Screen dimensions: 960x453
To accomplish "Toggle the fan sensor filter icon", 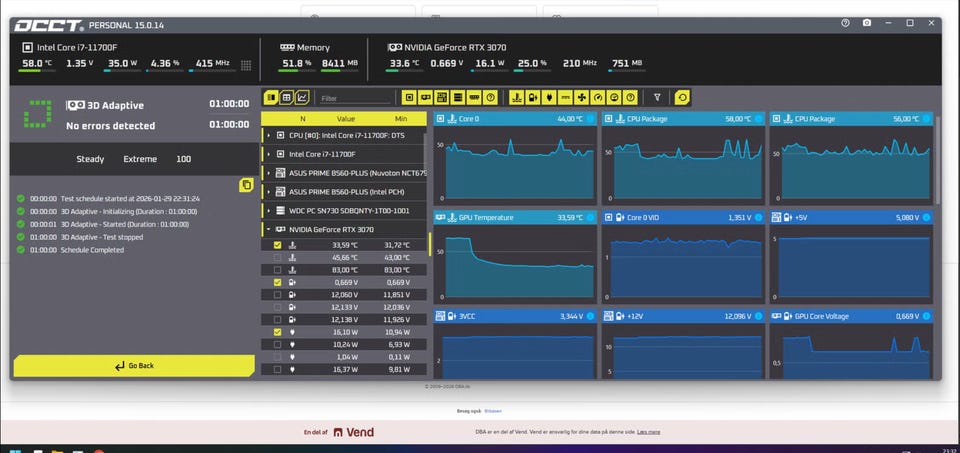I will pyautogui.click(x=582, y=97).
